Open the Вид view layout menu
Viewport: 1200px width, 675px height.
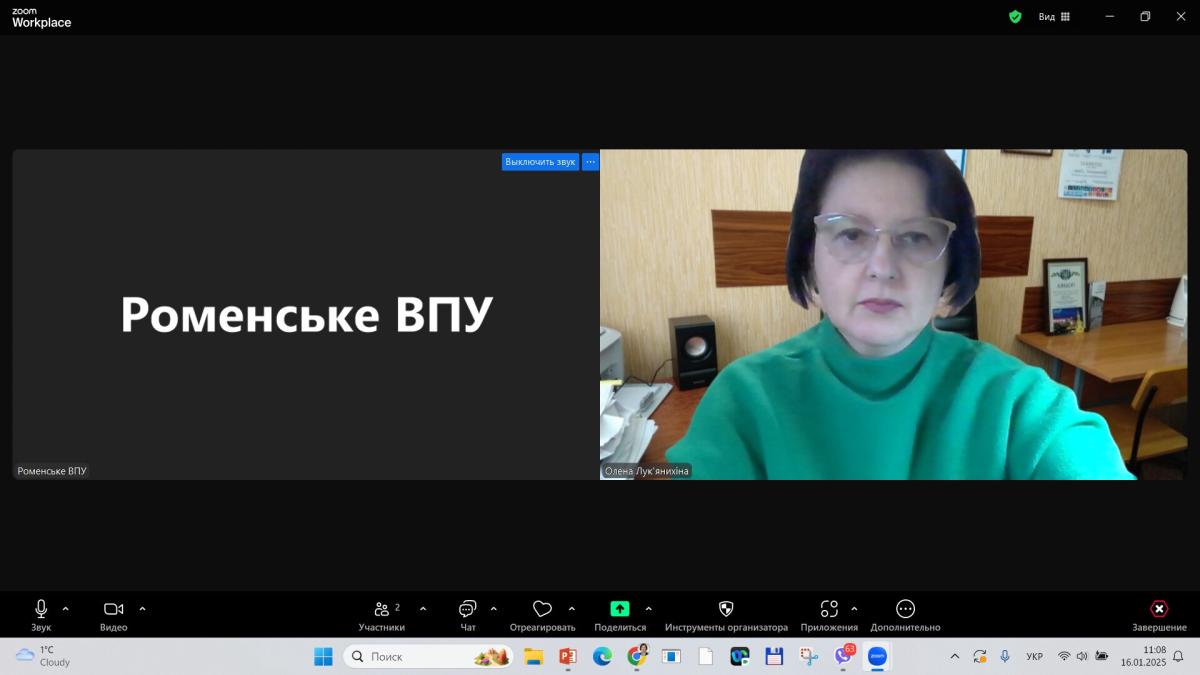(x=1054, y=17)
